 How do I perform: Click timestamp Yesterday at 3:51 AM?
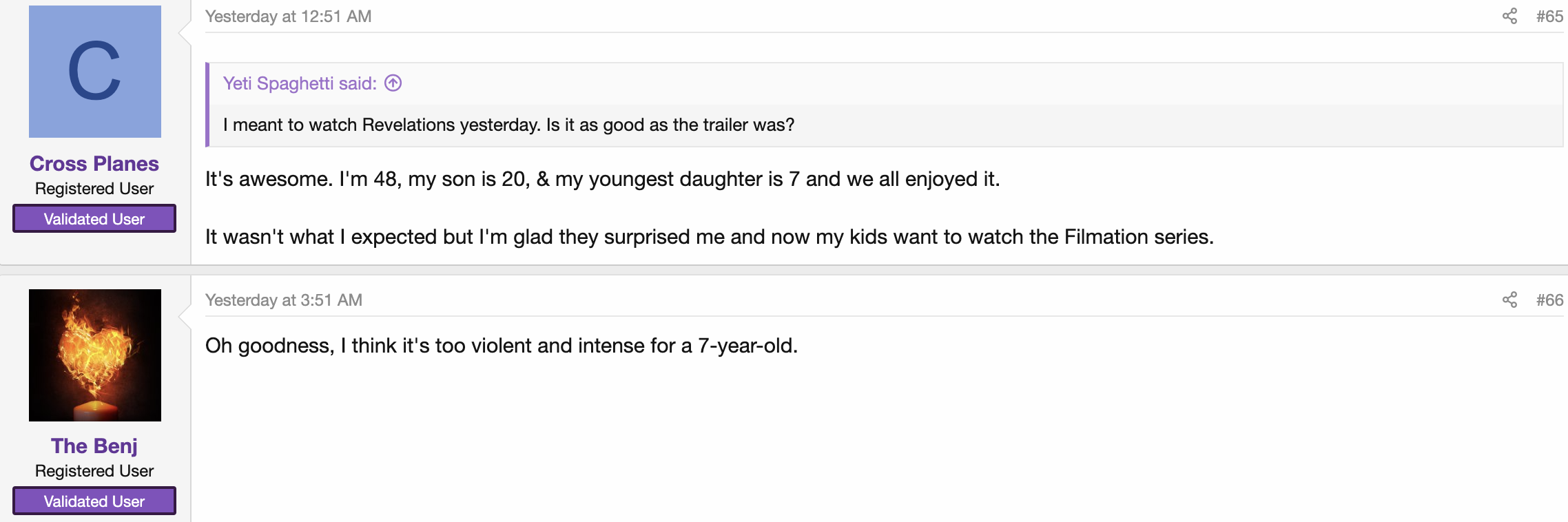[284, 300]
